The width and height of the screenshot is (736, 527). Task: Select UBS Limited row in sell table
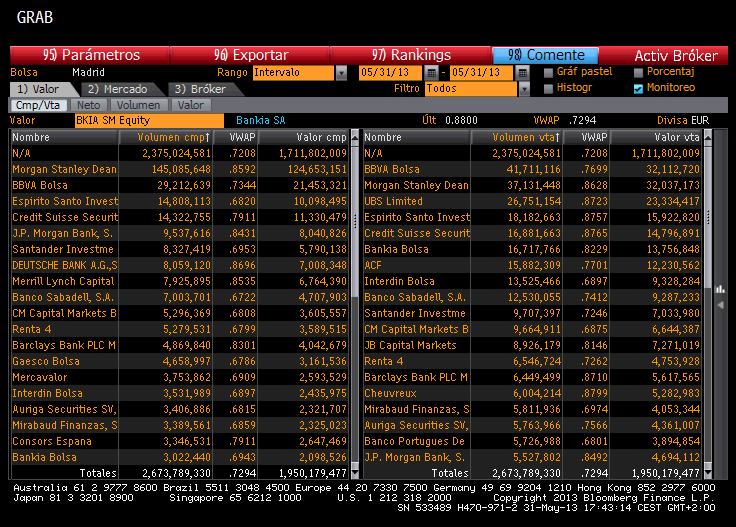532,201
